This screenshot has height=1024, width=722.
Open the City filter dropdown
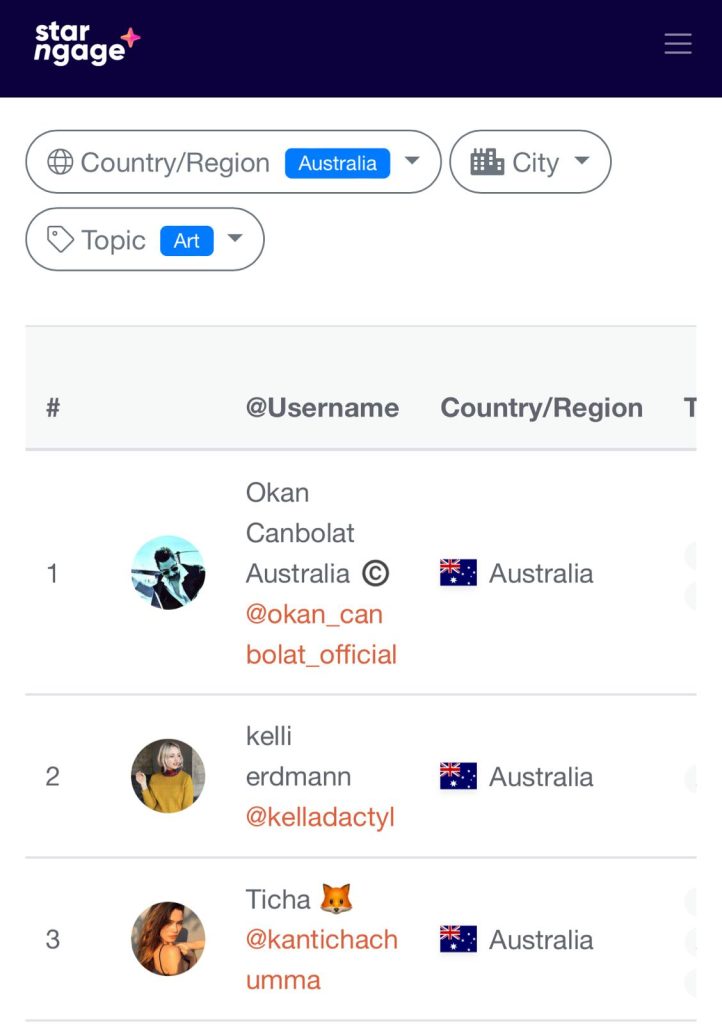581,161
